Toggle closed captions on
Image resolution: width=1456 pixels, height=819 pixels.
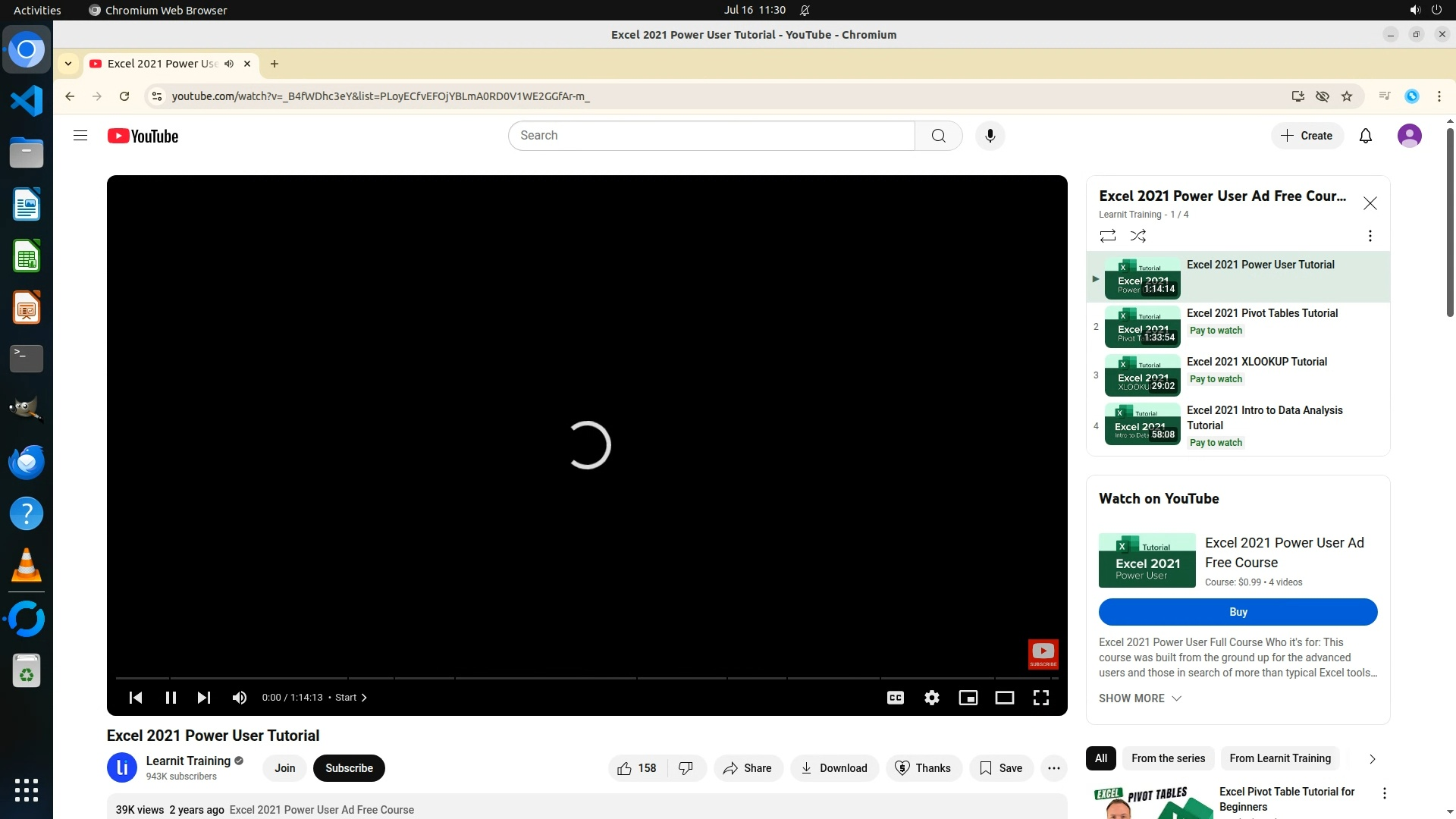896,698
